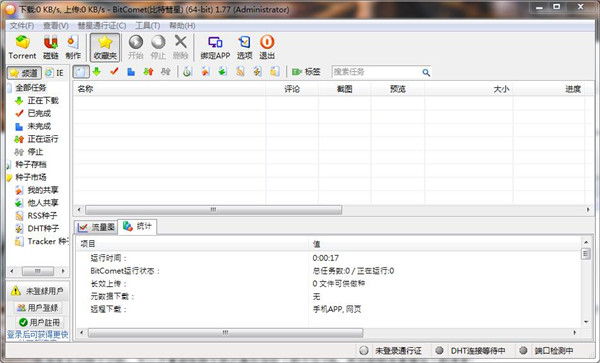Click the 评论 column header
The image size is (600, 363).
(x=292, y=89)
